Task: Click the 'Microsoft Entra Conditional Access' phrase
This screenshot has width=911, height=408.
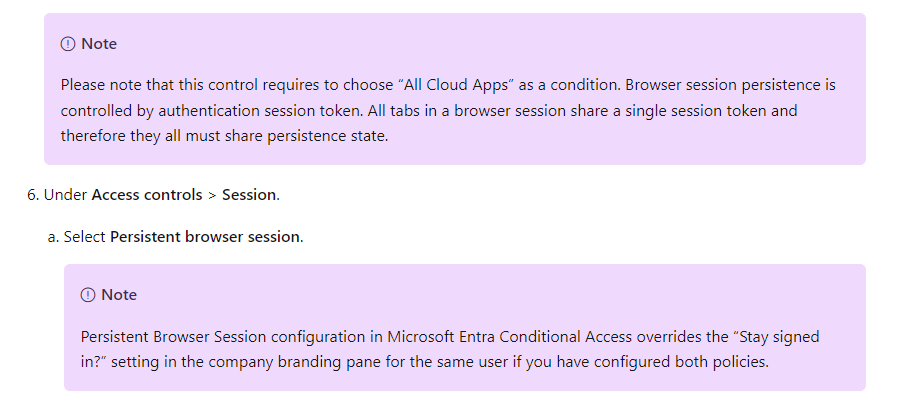Action: click(x=510, y=337)
